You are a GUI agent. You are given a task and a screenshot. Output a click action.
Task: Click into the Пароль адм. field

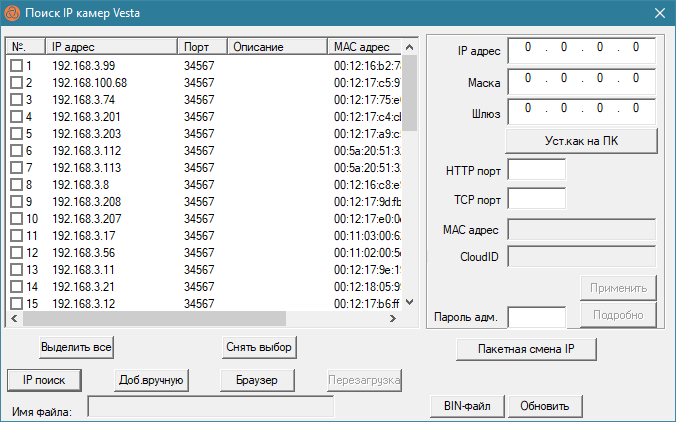pyautogui.click(x=536, y=317)
